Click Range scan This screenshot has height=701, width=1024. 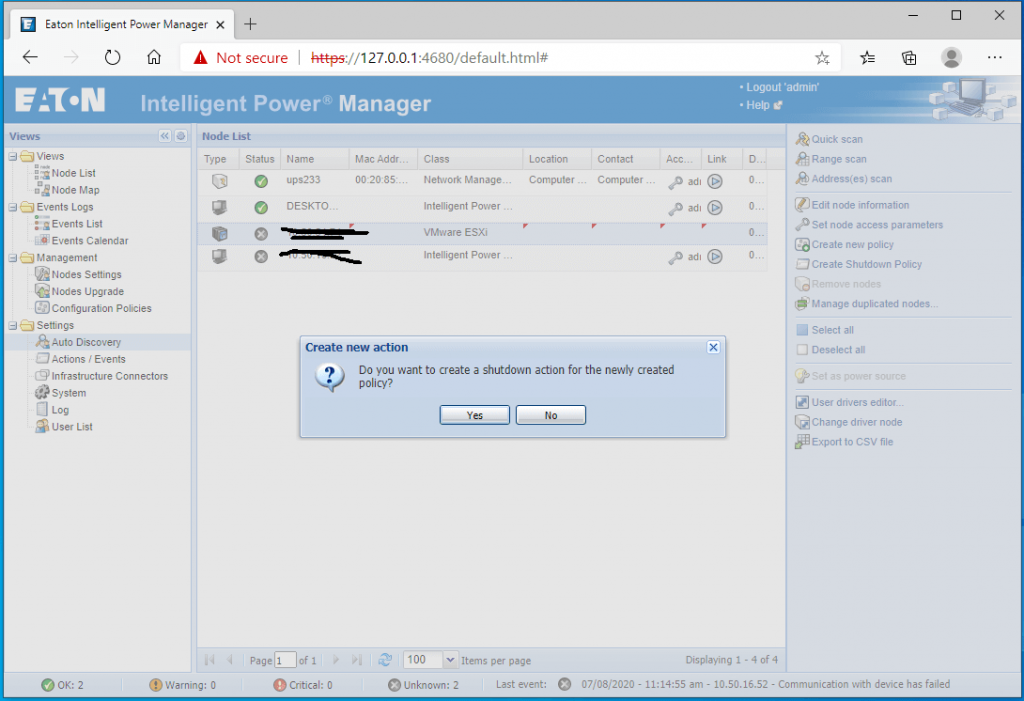839,159
